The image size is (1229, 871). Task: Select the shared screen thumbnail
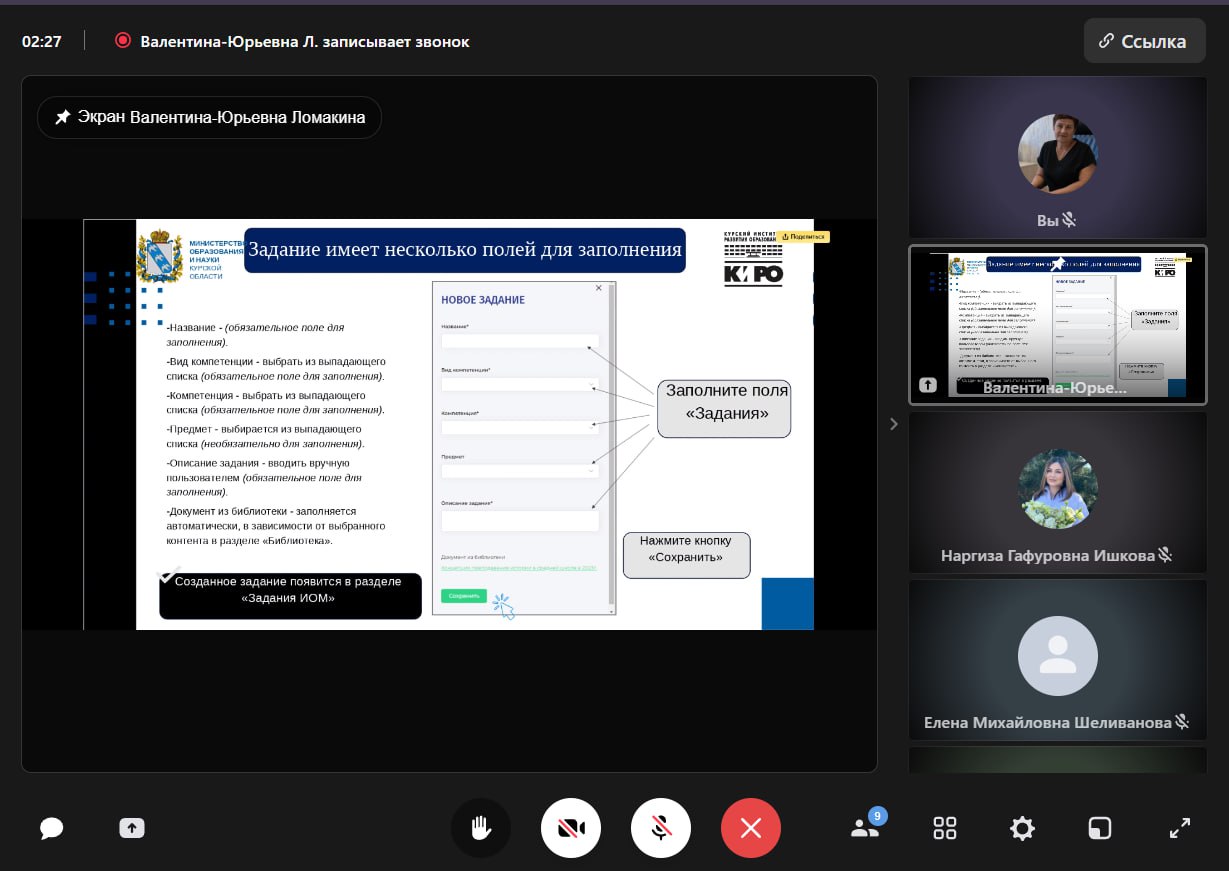pos(1057,325)
